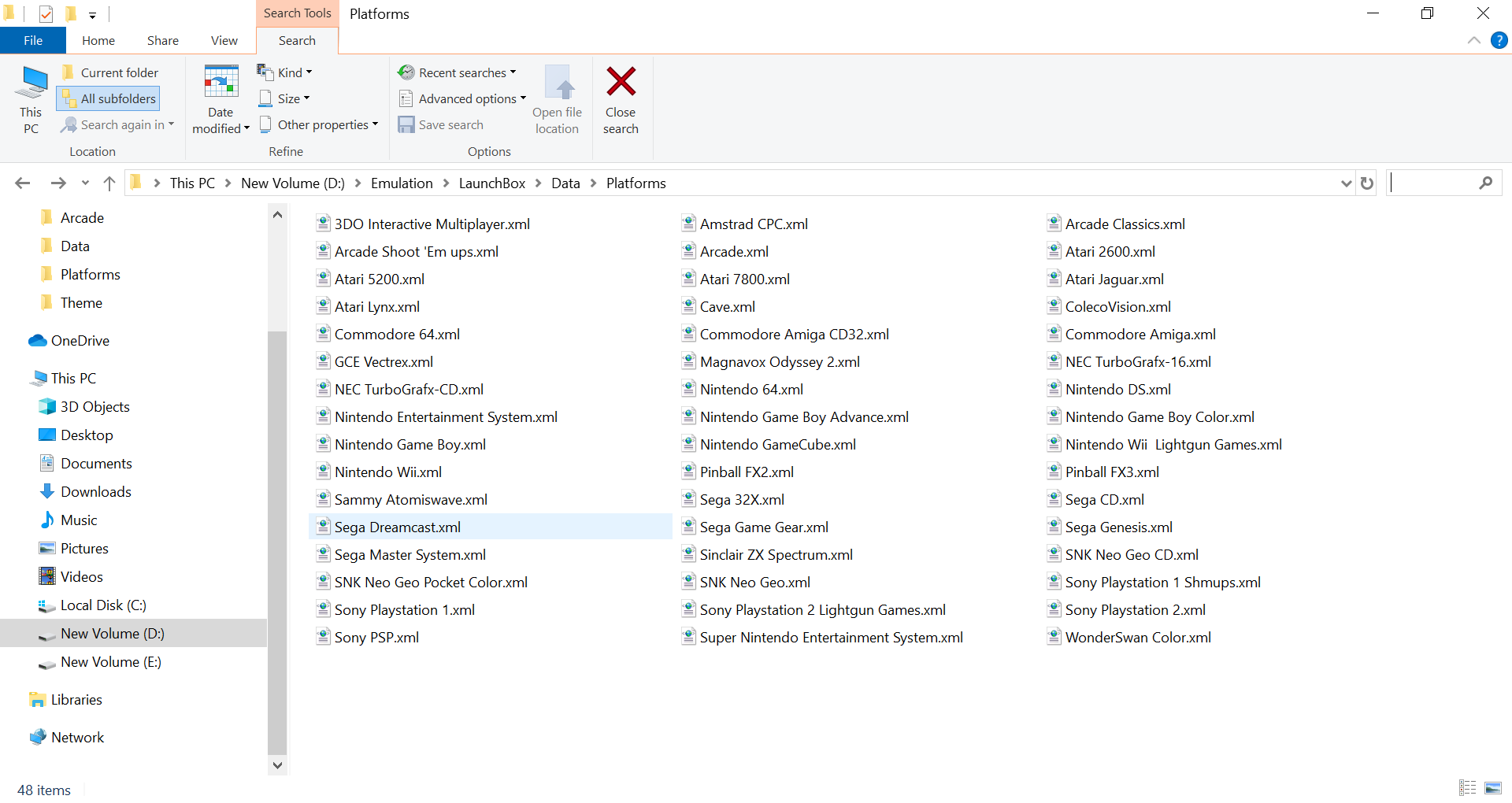Switch to the View ribbon tab
Viewport: 1512px width, 803px height.
coord(224,40)
